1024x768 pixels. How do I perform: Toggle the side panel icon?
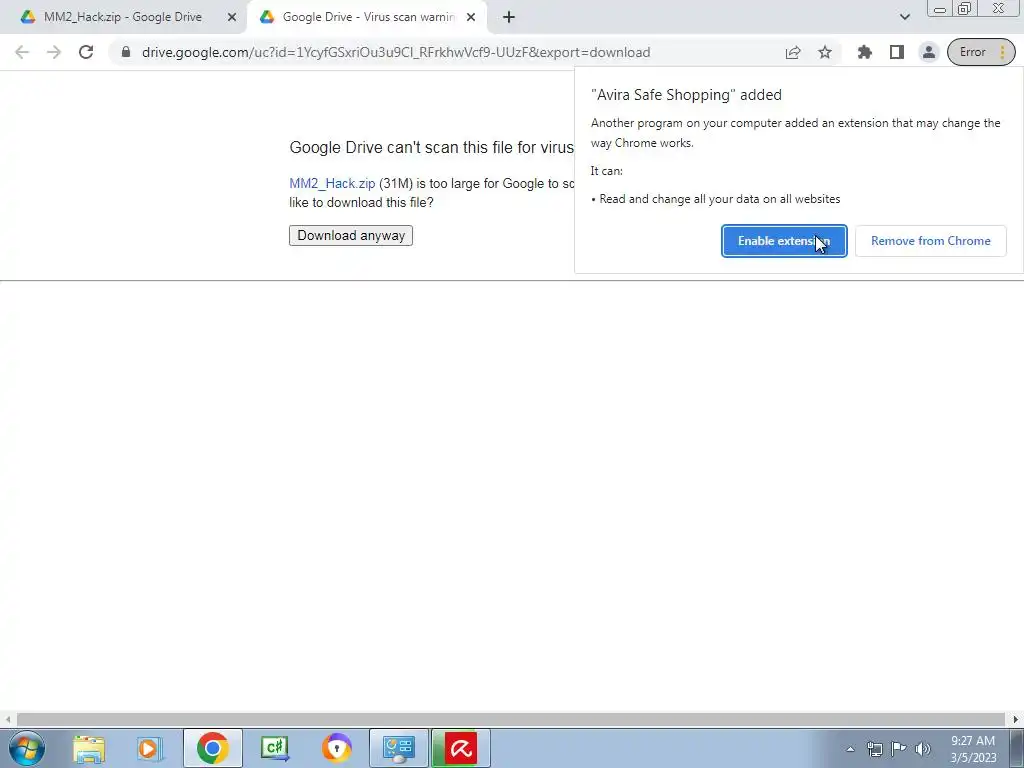click(x=897, y=52)
